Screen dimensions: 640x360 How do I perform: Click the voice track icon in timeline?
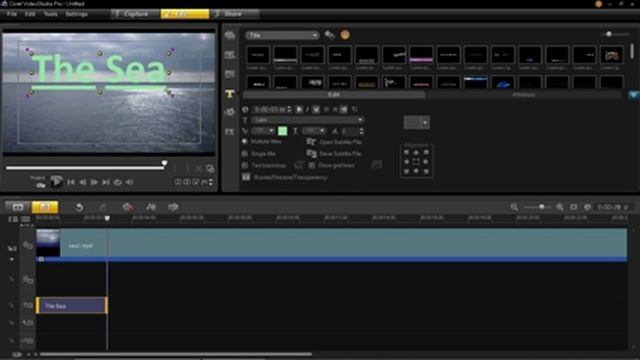28,323
